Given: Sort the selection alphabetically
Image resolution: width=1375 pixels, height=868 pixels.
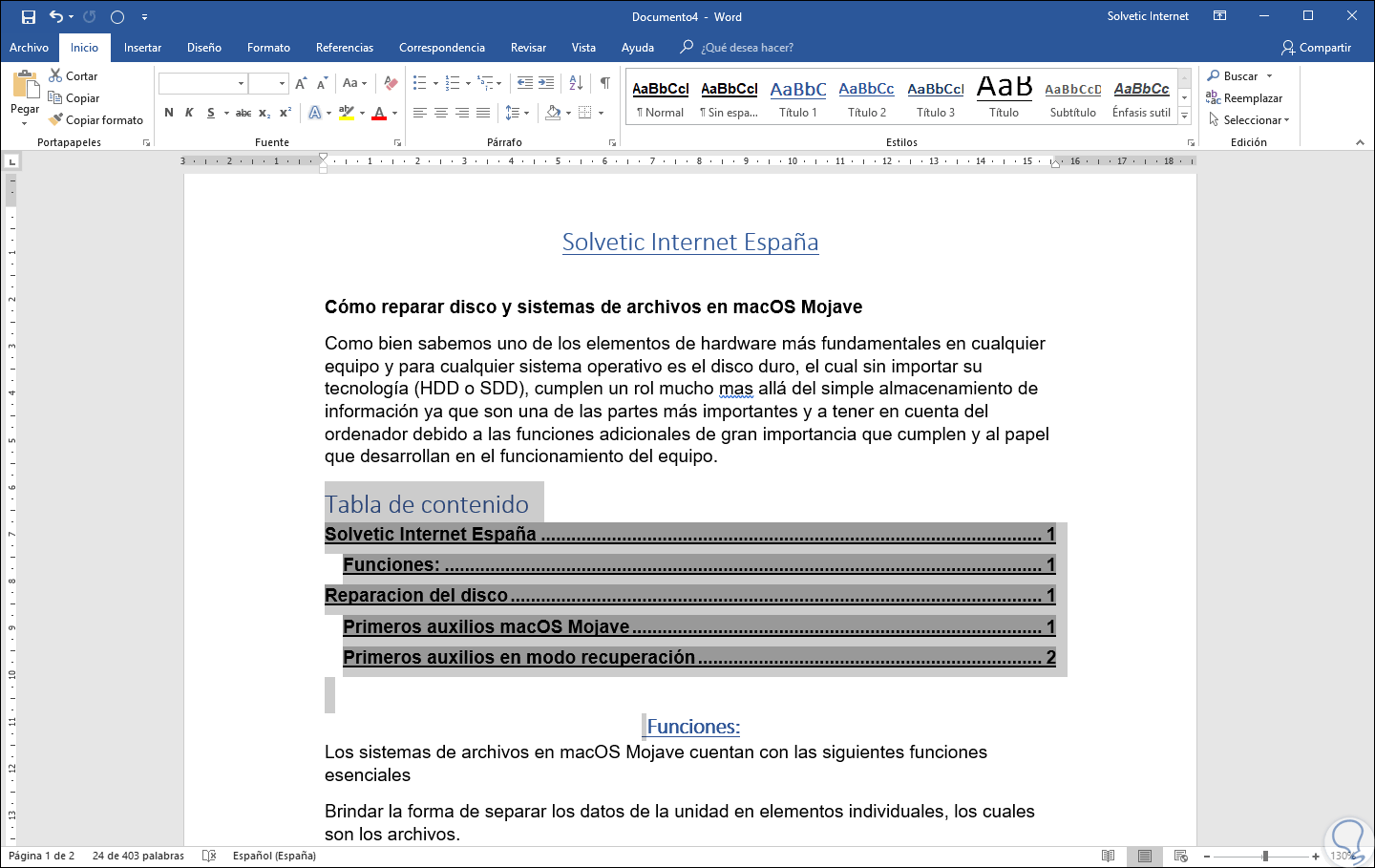Looking at the screenshot, I should (x=576, y=83).
